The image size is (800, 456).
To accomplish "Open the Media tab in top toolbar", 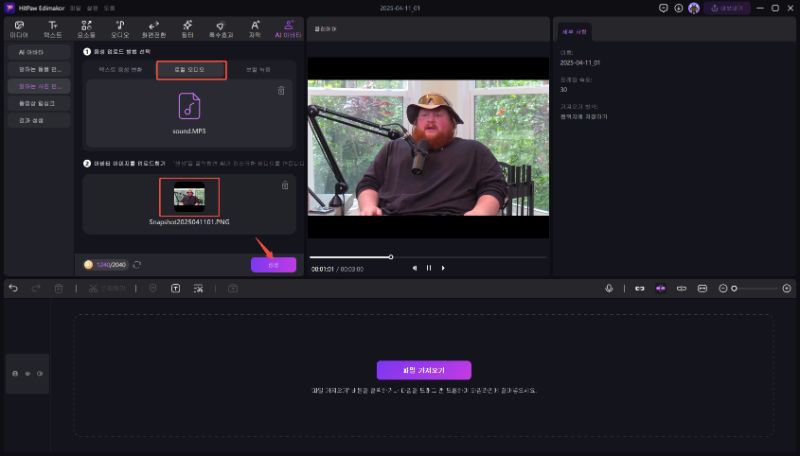I will tap(19, 28).
